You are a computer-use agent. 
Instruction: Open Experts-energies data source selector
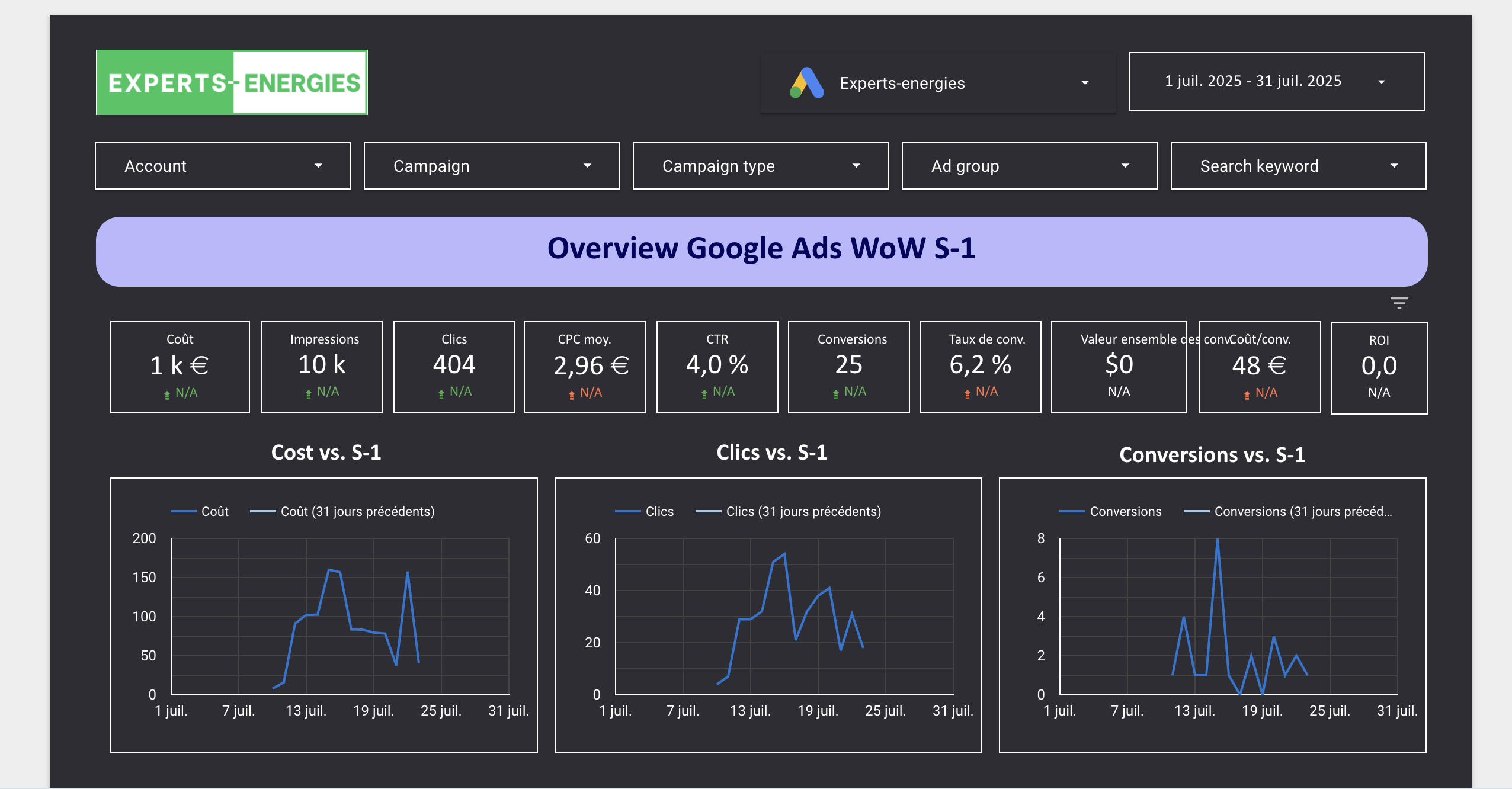pyautogui.click(x=938, y=83)
